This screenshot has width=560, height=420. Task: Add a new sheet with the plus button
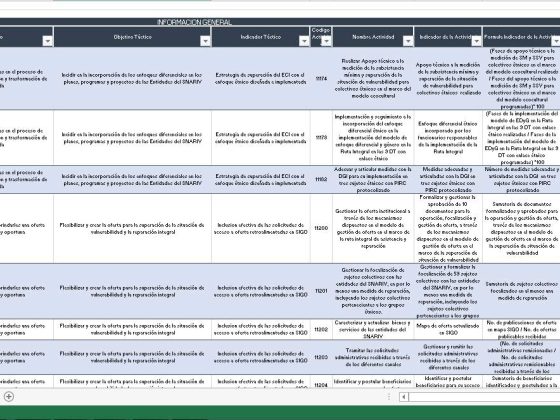9,396
